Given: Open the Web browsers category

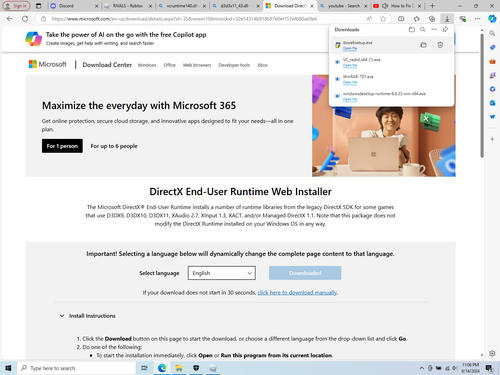Looking at the screenshot, I should (197, 65).
